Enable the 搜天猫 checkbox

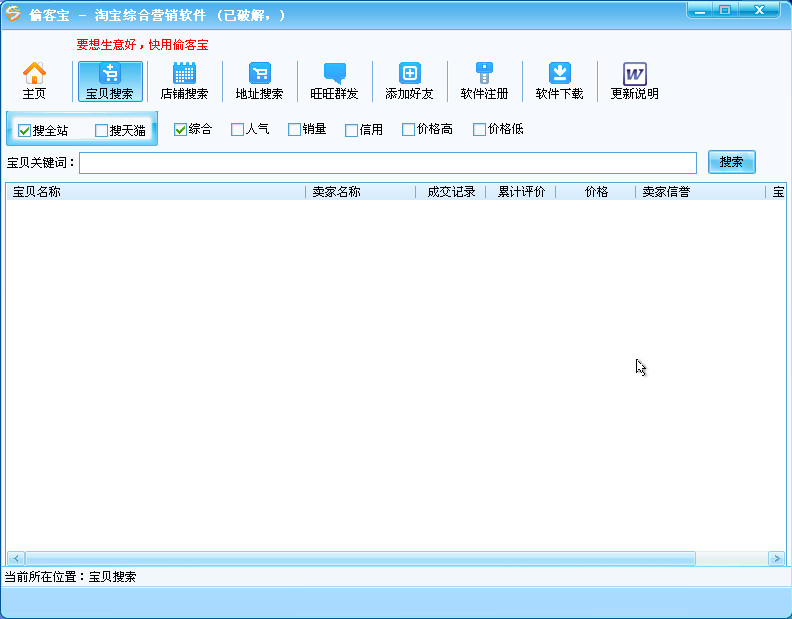tap(102, 131)
